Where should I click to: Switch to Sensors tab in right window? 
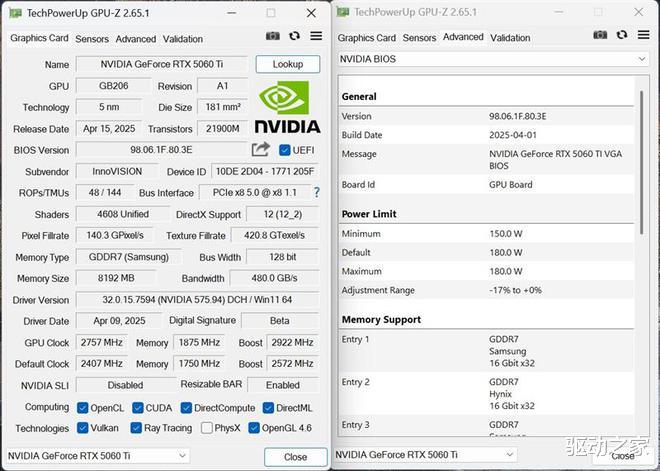(x=419, y=38)
